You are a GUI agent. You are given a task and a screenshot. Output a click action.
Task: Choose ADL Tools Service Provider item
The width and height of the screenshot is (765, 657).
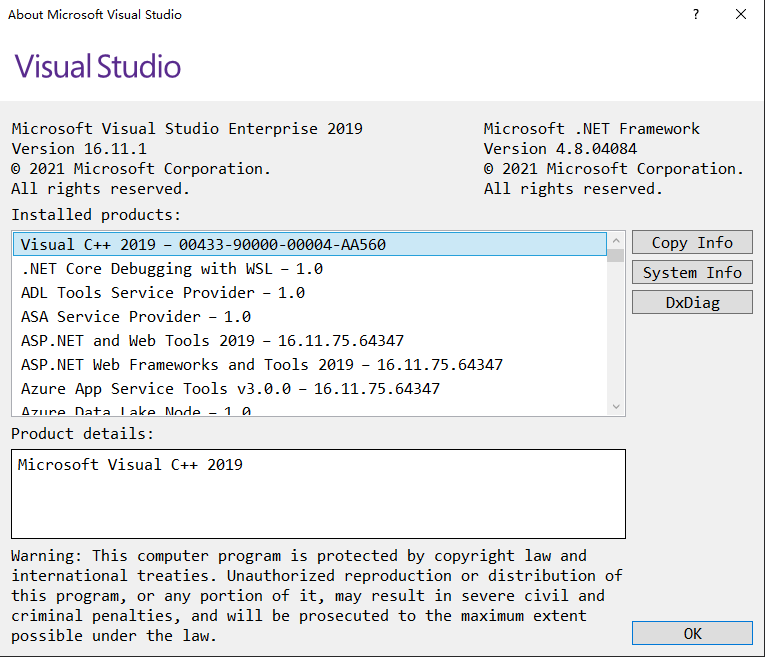pyautogui.click(x=163, y=292)
